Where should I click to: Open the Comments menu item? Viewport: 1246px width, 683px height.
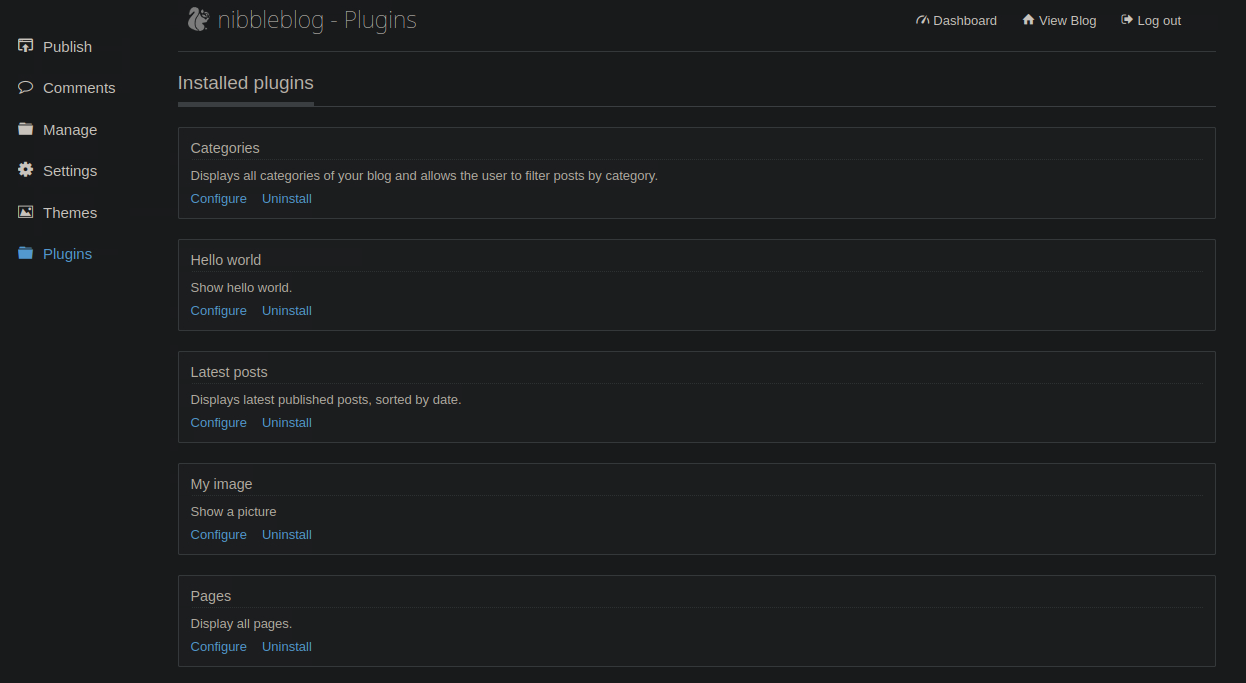tap(79, 88)
